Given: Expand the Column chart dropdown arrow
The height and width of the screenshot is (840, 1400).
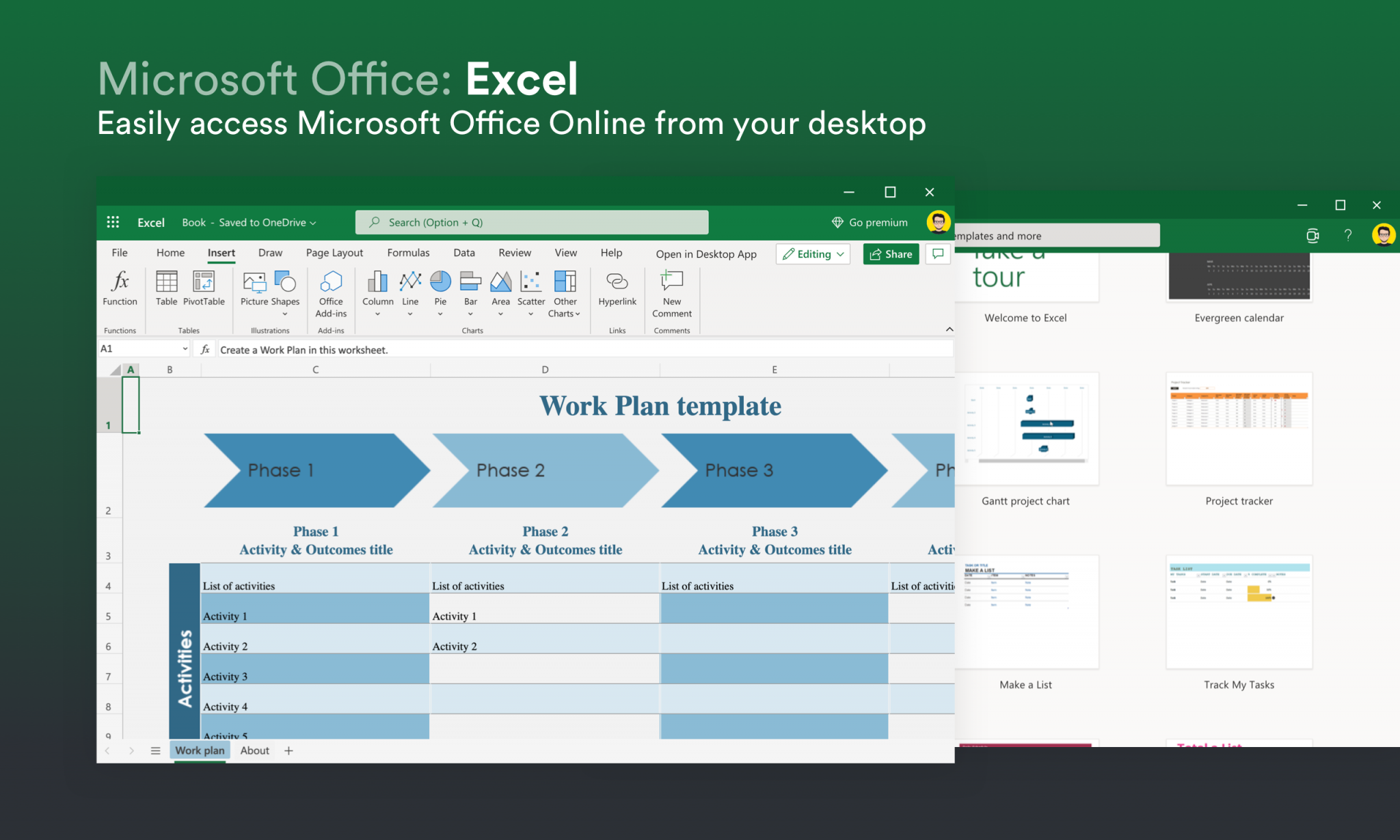Looking at the screenshot, I should [377, 314].
